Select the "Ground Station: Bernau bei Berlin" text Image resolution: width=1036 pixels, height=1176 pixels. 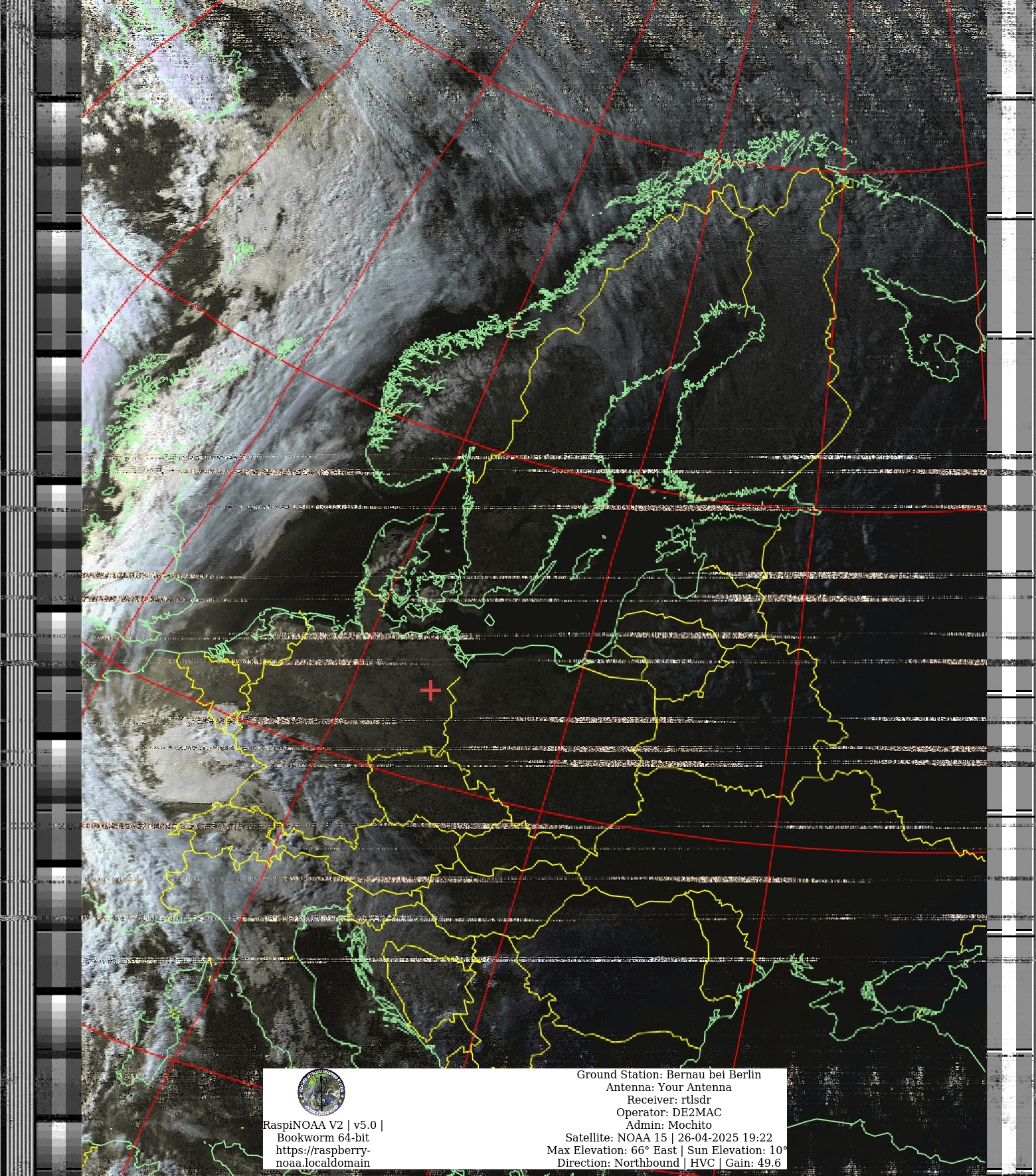669,1074
